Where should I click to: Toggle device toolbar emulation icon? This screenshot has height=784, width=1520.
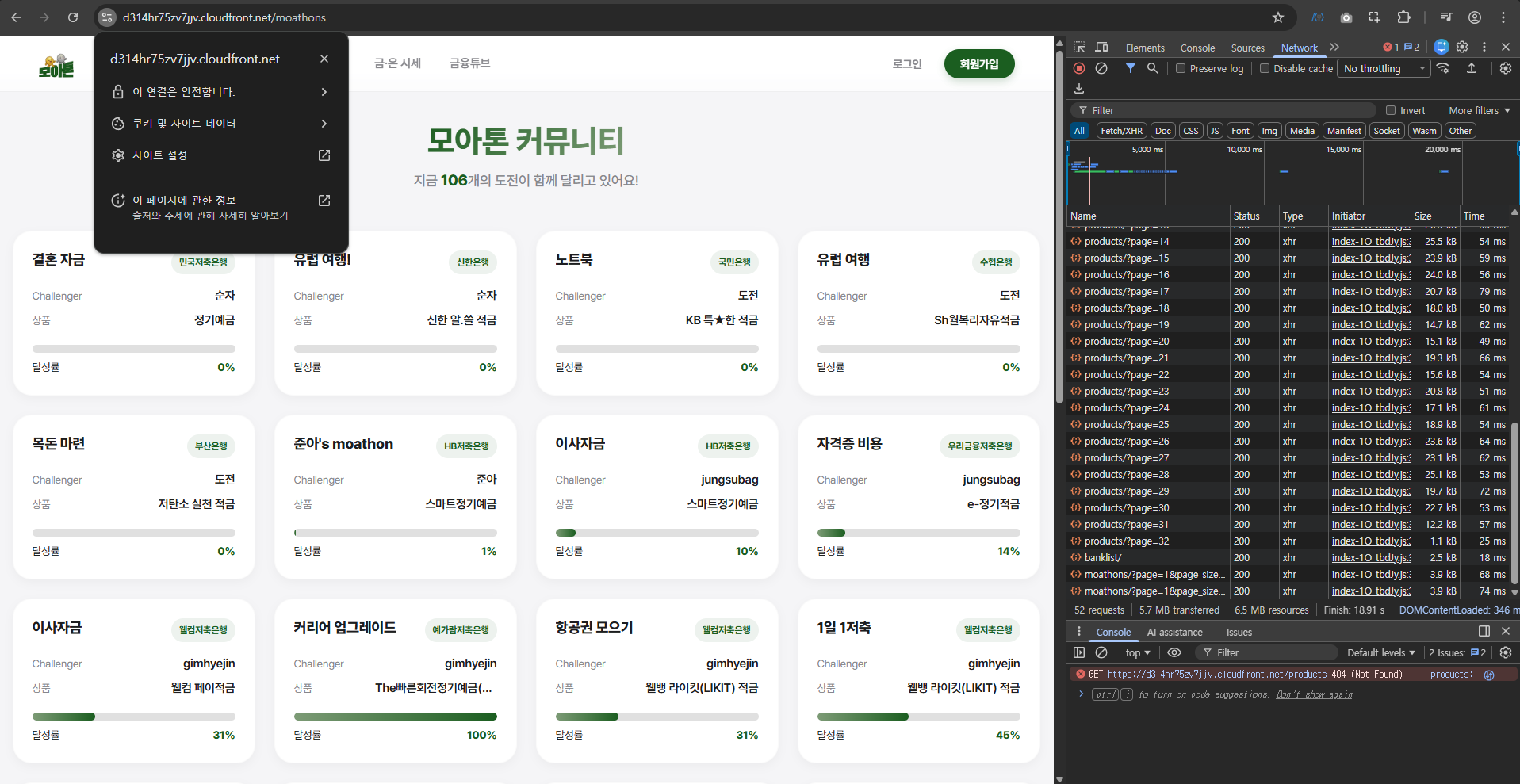[1101, 48]
